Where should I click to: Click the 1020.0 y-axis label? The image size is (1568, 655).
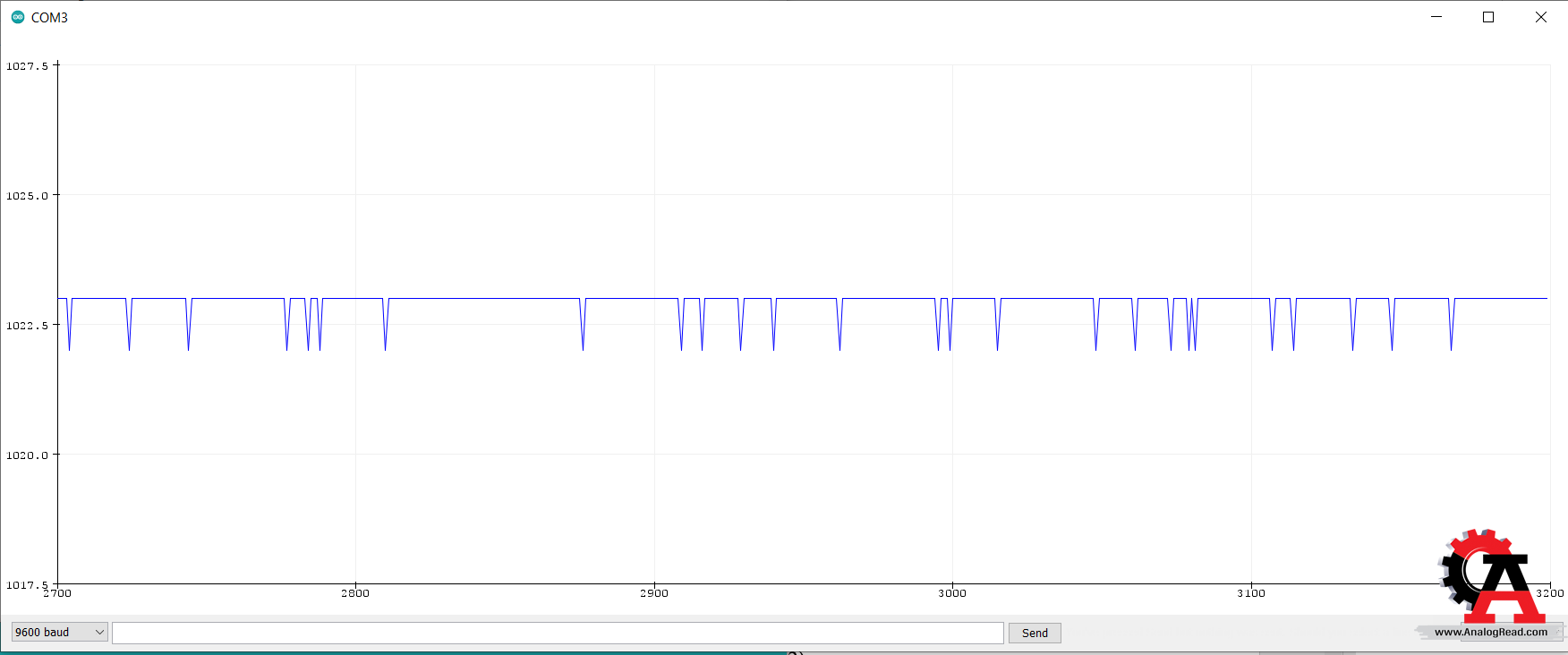tap(27, 455)
